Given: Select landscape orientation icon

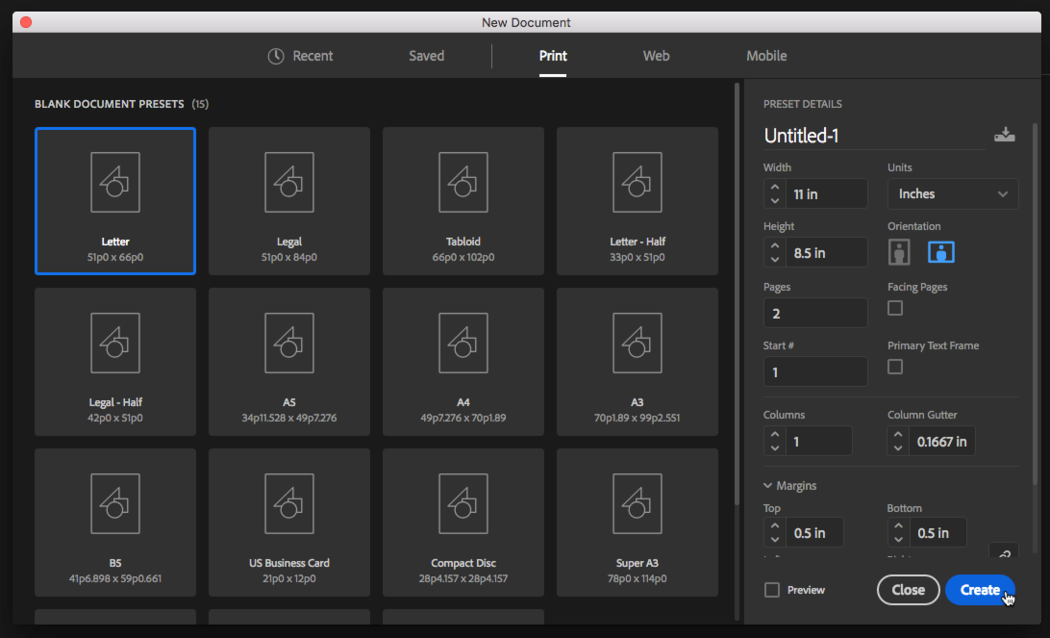Looking at the screenshot, I should point(941,252).
